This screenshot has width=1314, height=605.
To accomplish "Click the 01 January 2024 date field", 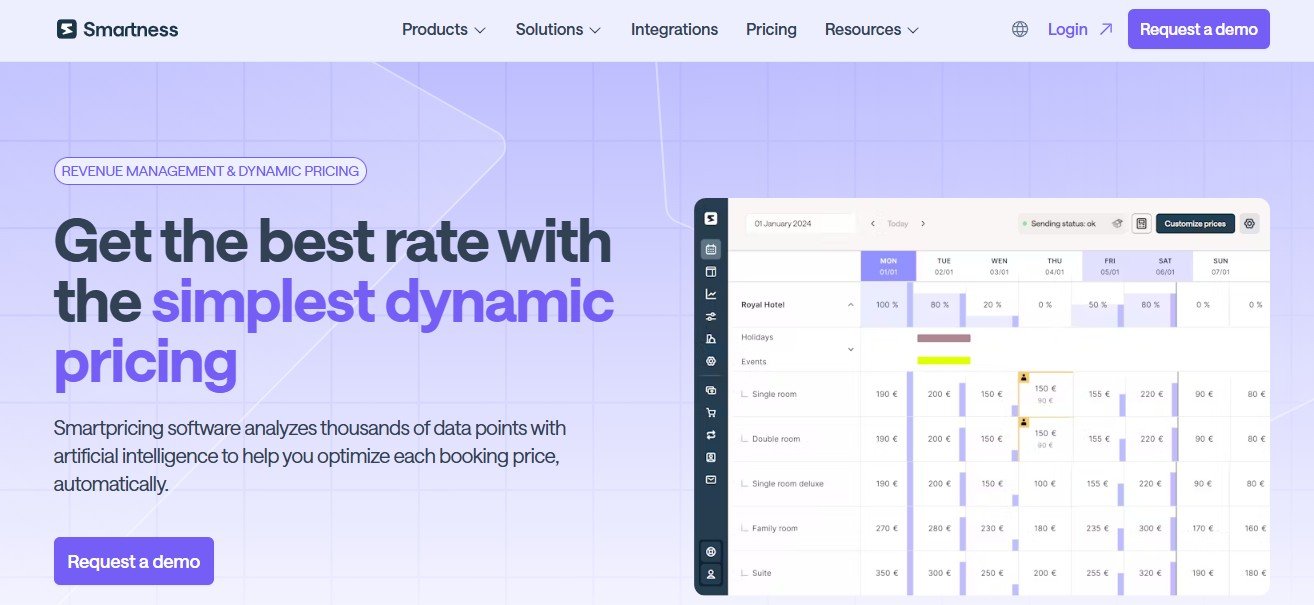I will tap(800, 224).
